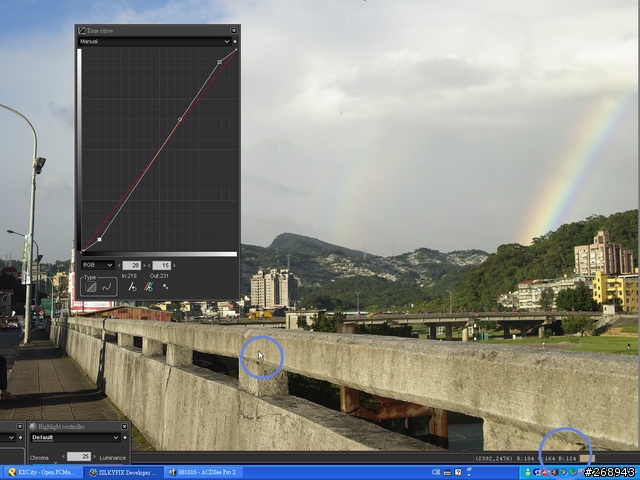Click the help icon in the language bar
The width and height of the screenshot is (640, 480).
click(458, 472)
